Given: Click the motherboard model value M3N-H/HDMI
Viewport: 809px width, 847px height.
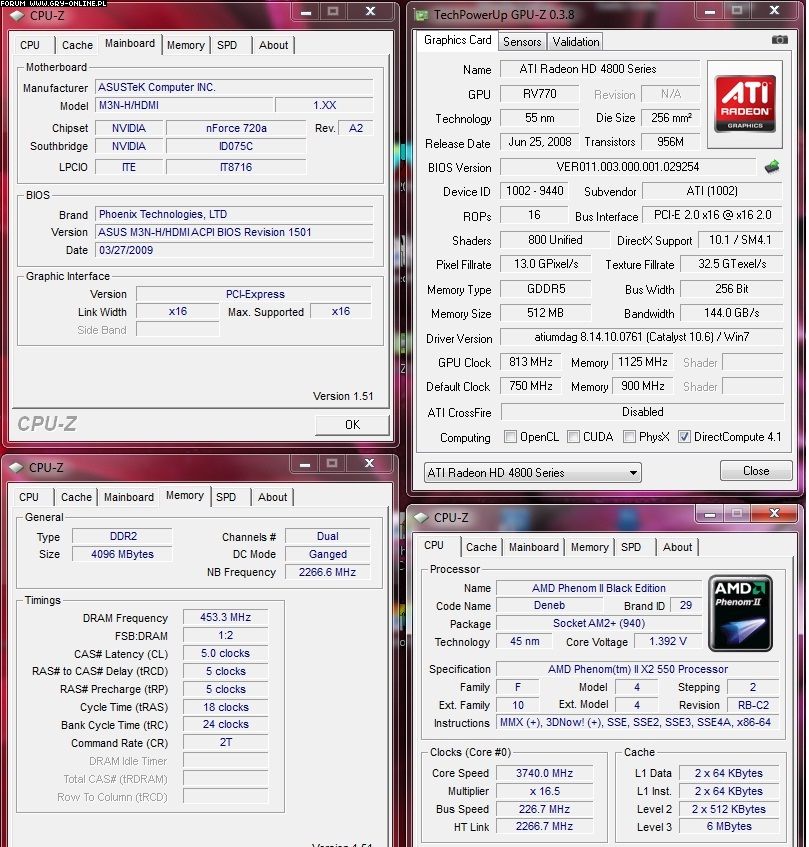Looking at the screenshot, I should click(x=184, y=105).
